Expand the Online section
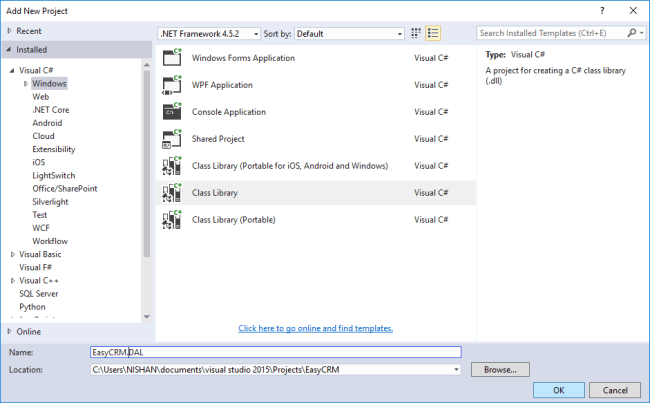650x403 pixels. pyautogui.click(x=9, y=331)
